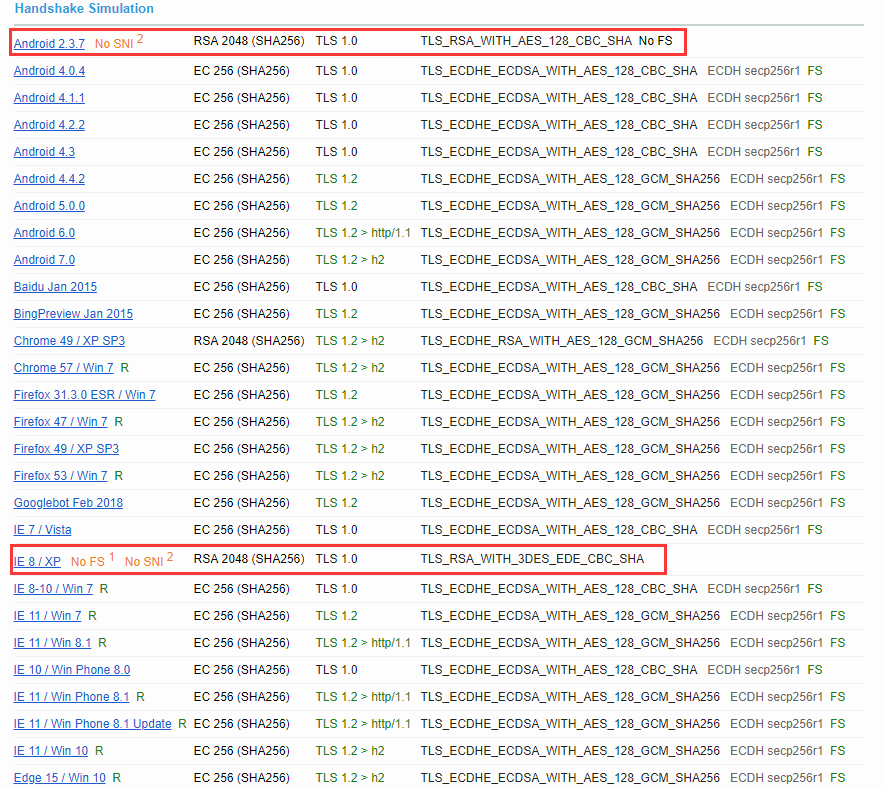This screenshot has width=883, height=789.
Task: Open the Googlebot Feb 2018 link
Action: point(68,503)
